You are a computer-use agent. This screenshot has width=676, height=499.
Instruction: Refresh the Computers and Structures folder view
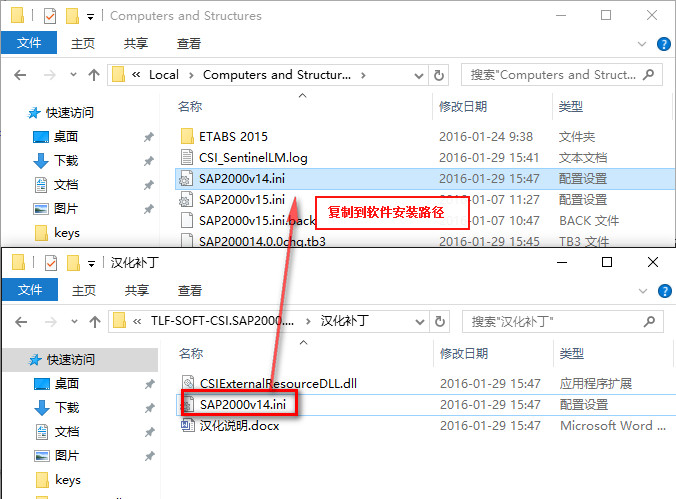(438, 75)
